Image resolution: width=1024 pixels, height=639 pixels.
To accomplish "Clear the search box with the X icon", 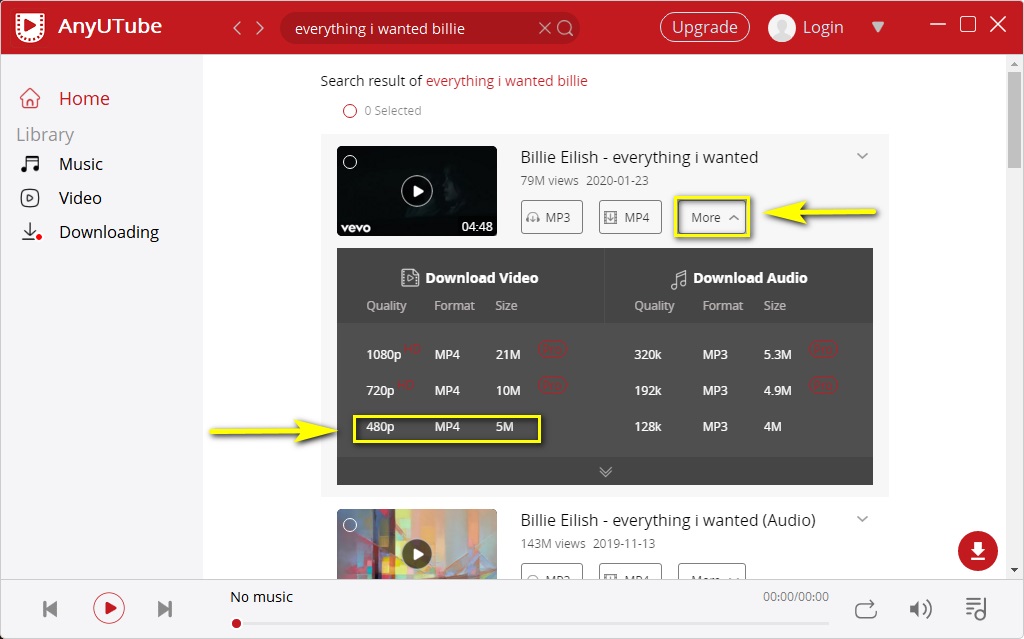I will click(x=545, y=28).
